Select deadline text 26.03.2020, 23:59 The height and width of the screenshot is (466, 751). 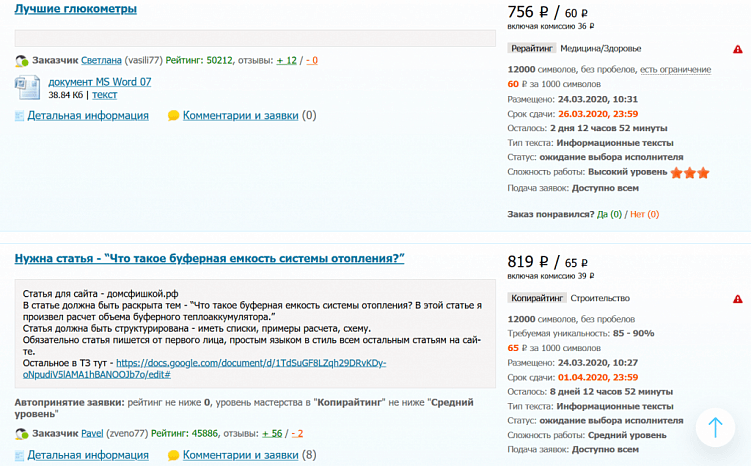598,114
